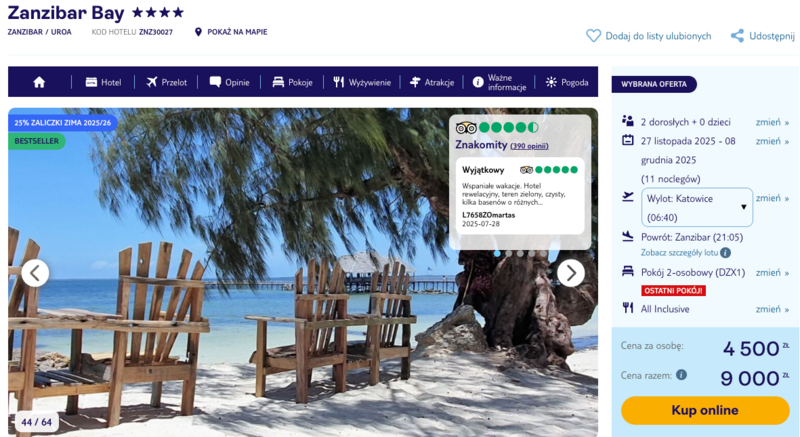
Task: Open the 390 opinii reviews link
Action: coord(529,146)
